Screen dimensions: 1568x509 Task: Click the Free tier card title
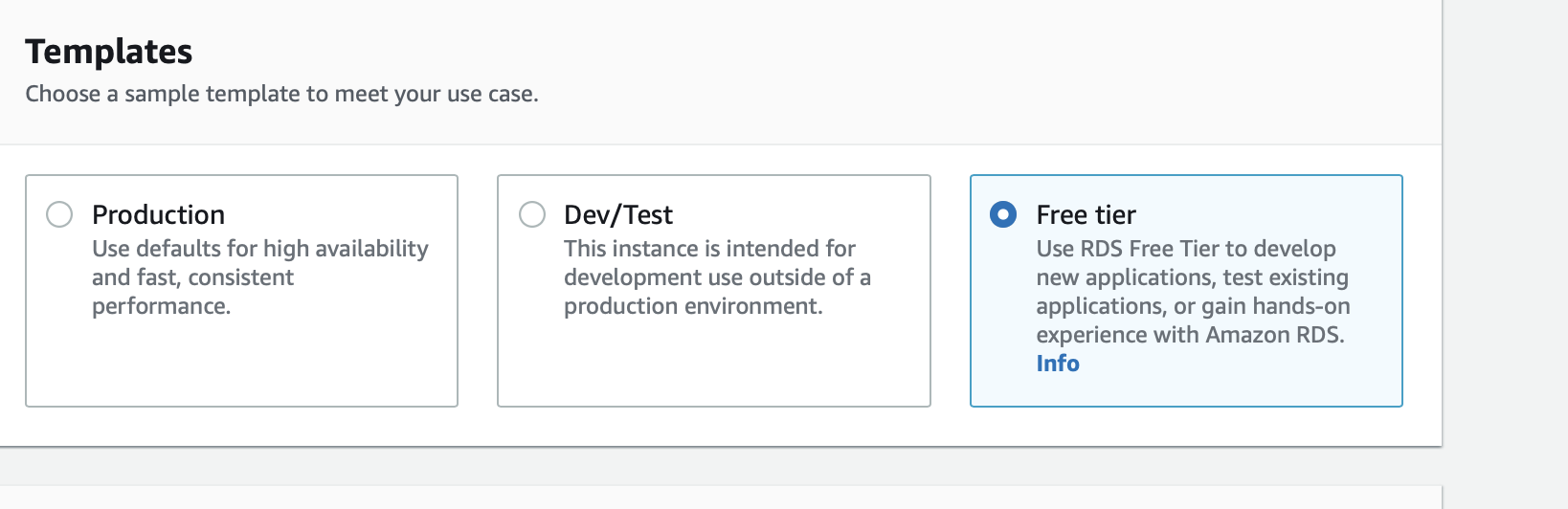tap(1086, 214)
